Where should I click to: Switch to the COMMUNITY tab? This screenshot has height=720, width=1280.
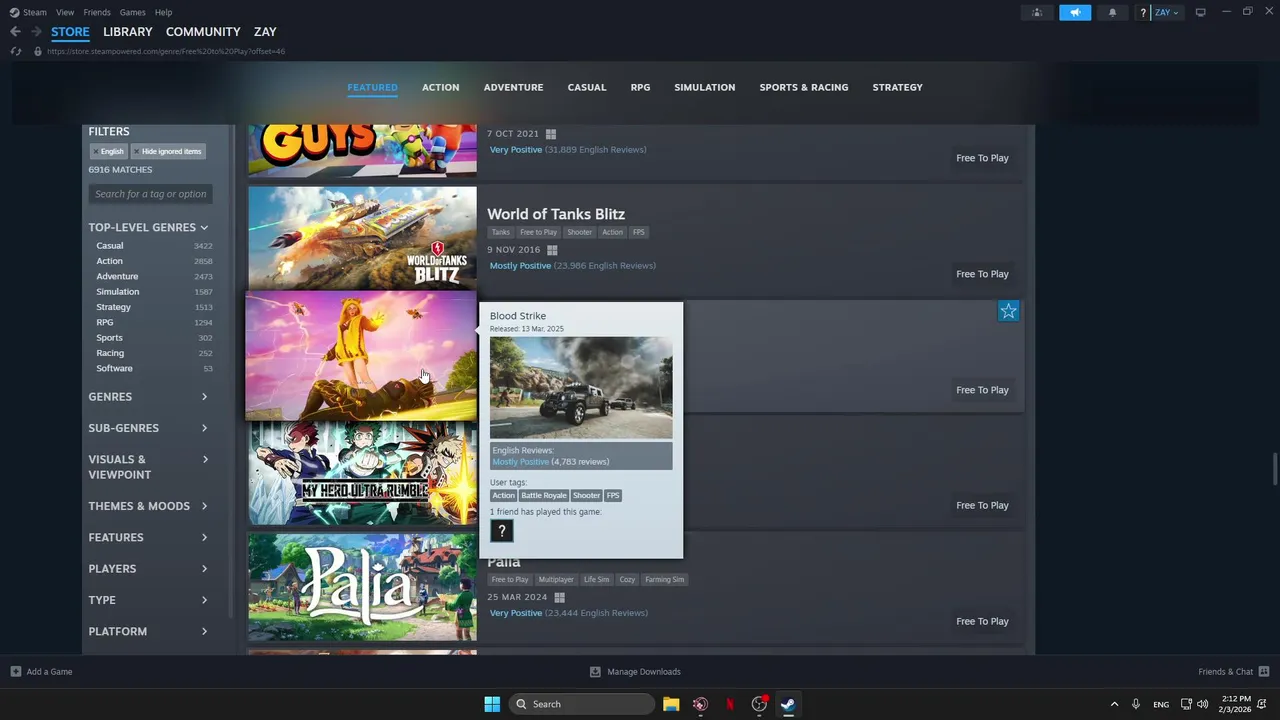(203, 32)
